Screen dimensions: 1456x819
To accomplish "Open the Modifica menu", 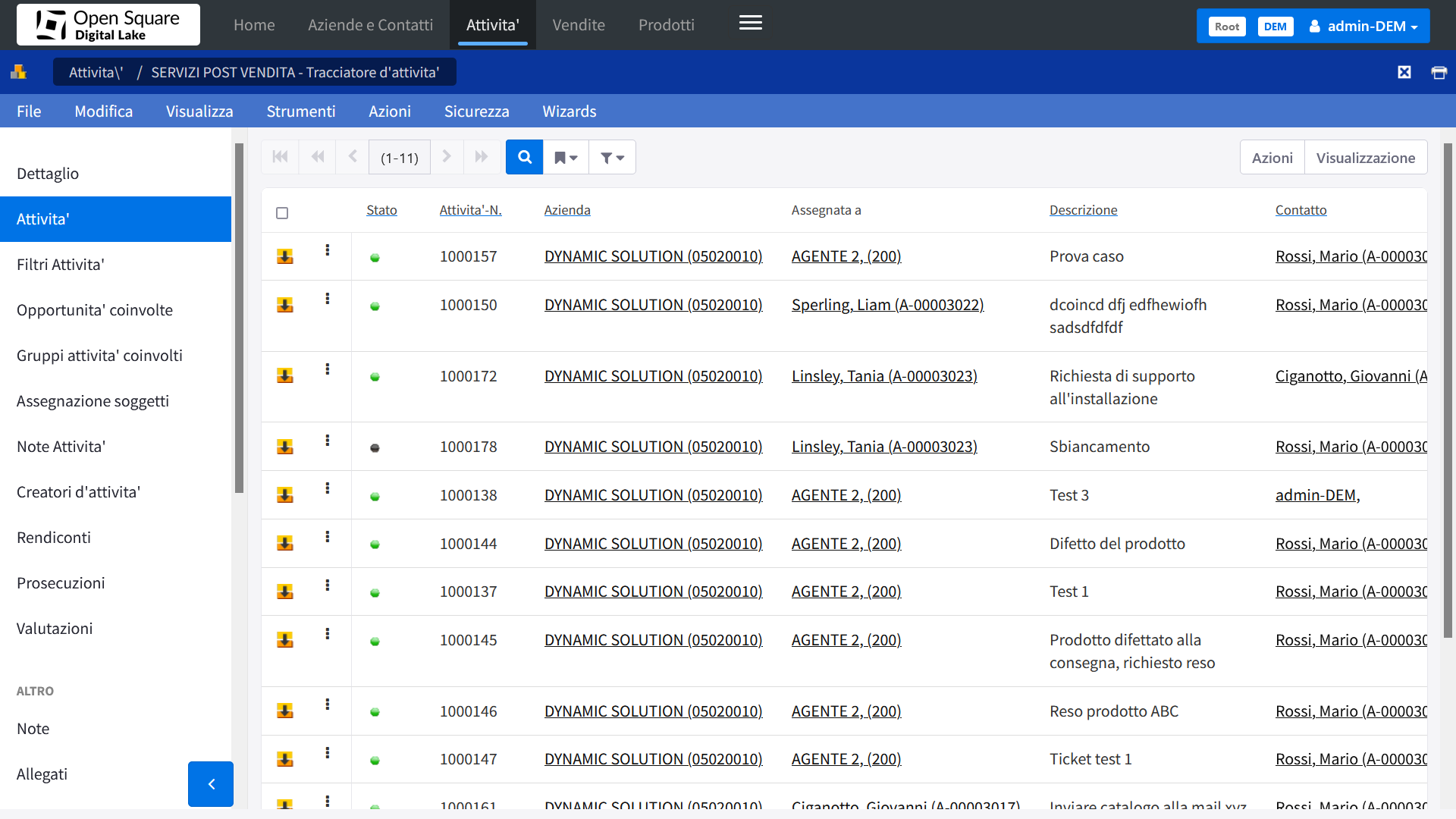I will (x=104, y=111).
